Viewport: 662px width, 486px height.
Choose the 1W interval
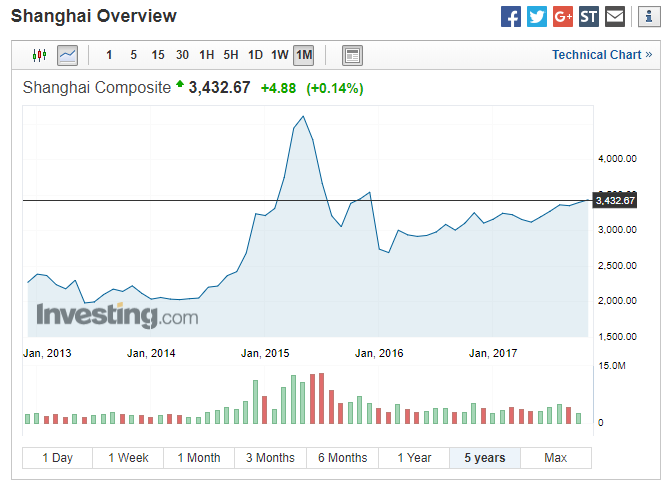[280, 55]
